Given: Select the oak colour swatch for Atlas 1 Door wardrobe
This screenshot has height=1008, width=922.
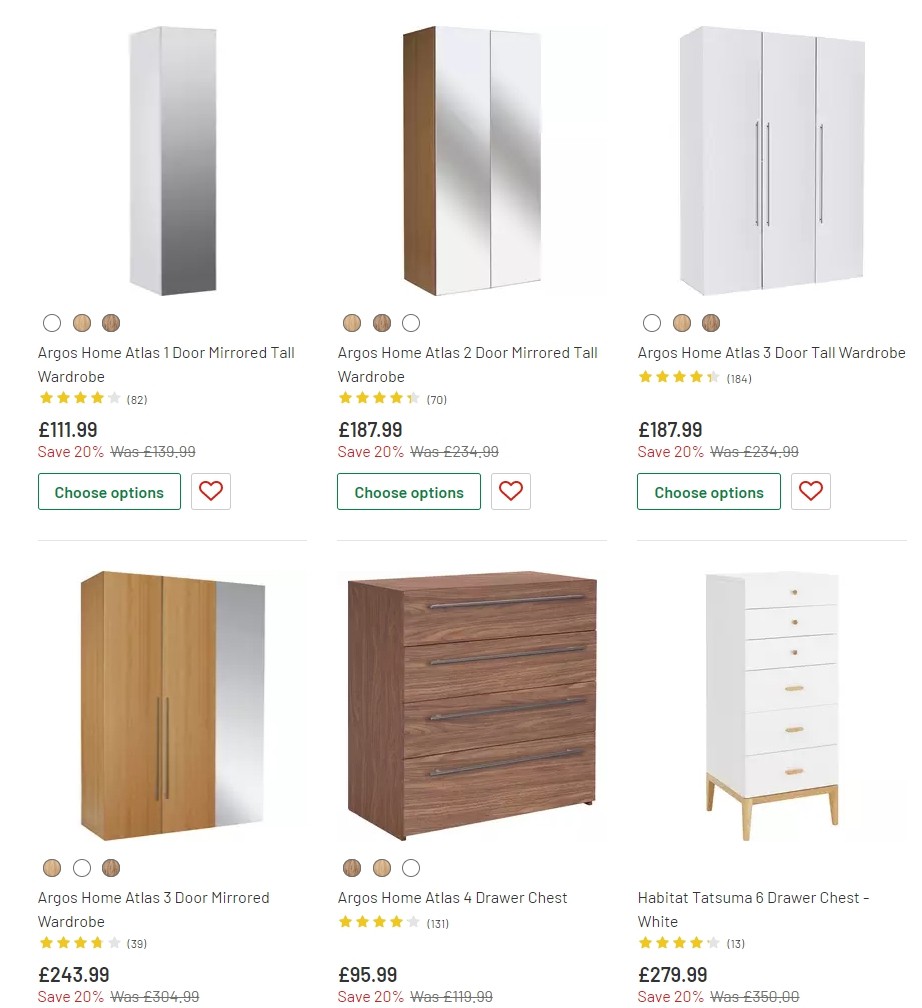Looking at the screenshot, I should [x=82, y=323].
